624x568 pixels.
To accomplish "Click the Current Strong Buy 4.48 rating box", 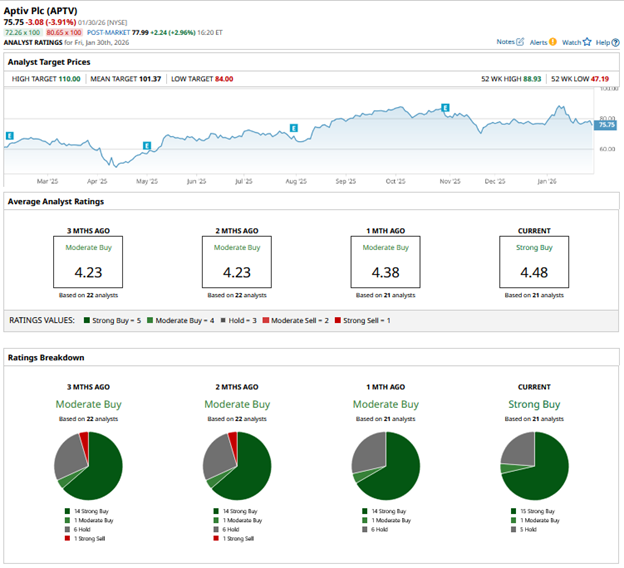I will click(x=533, y=262).
